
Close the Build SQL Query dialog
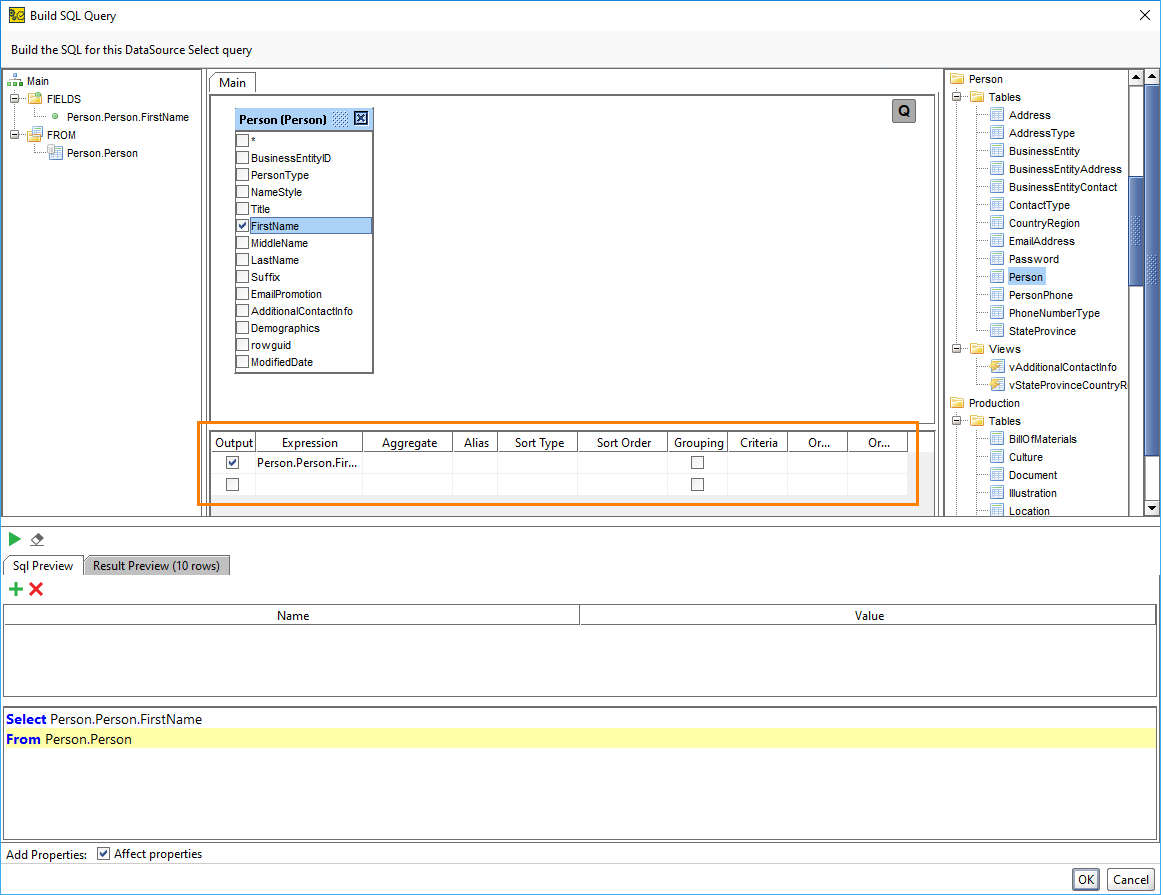(1144, 15)
